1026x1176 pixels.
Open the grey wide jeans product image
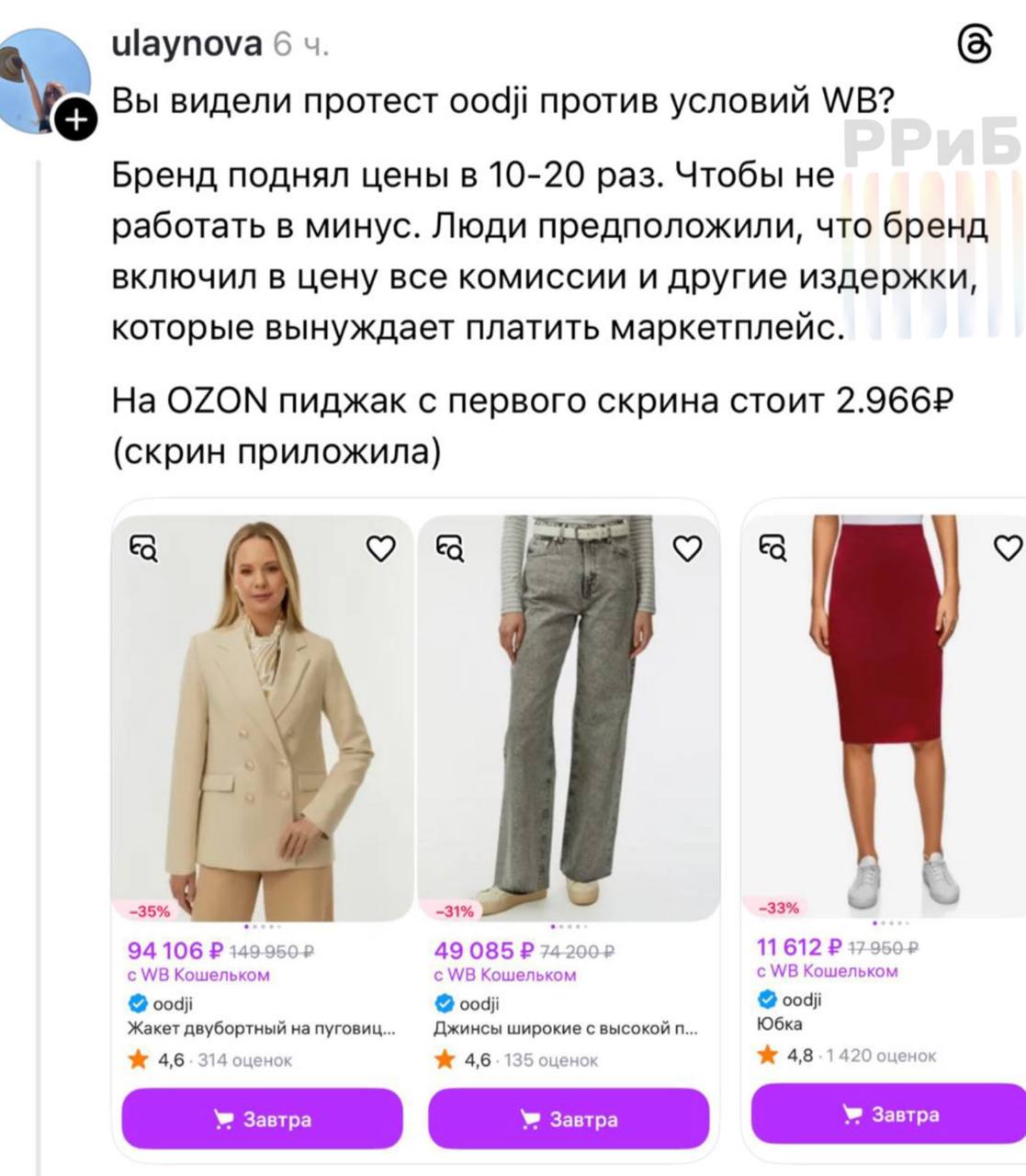click(569, 718)
